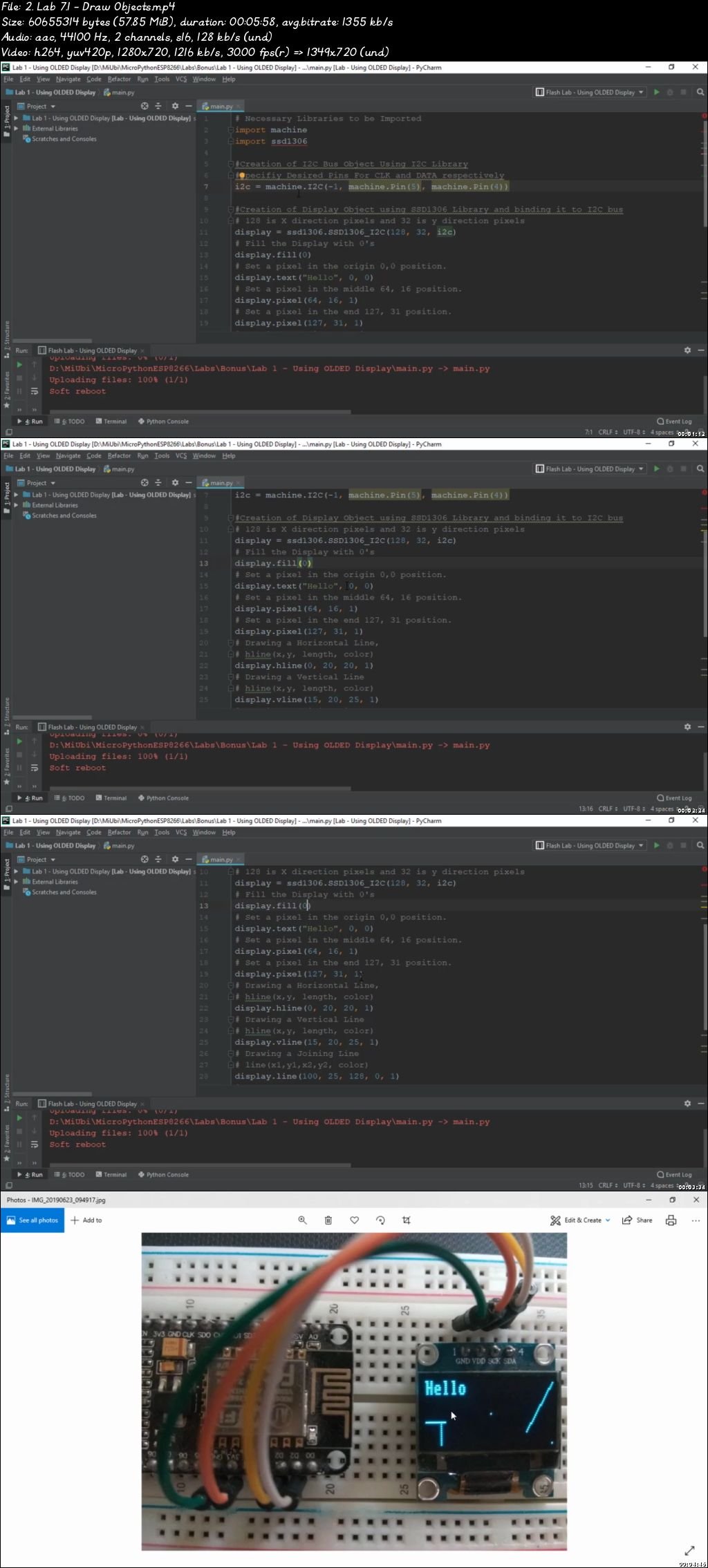708x1568 pixels.
Task: Expand Lab 1 project folder in frame 00:01:12
Action: 17,118
